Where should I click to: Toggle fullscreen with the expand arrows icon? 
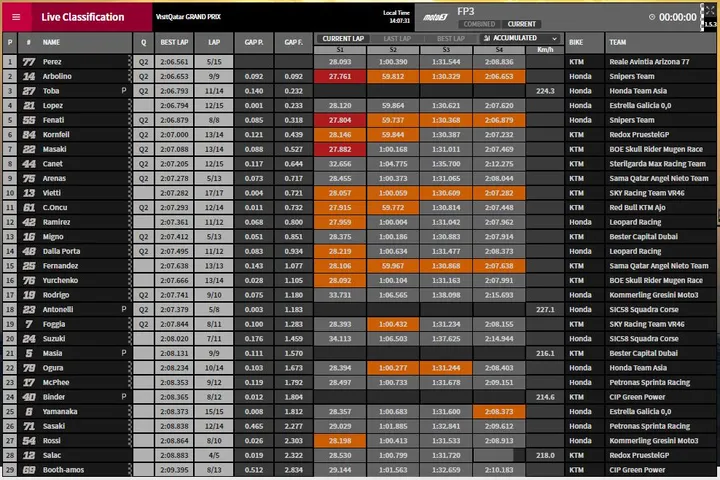click(x=710, y=10)
